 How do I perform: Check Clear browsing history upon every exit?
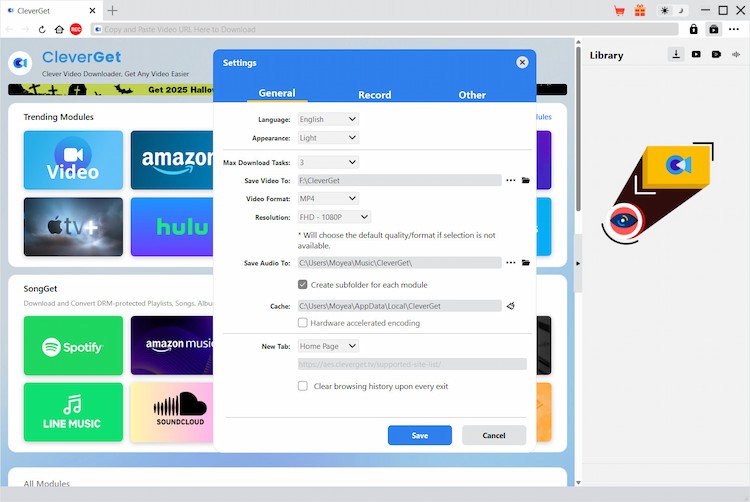(303, 386)
